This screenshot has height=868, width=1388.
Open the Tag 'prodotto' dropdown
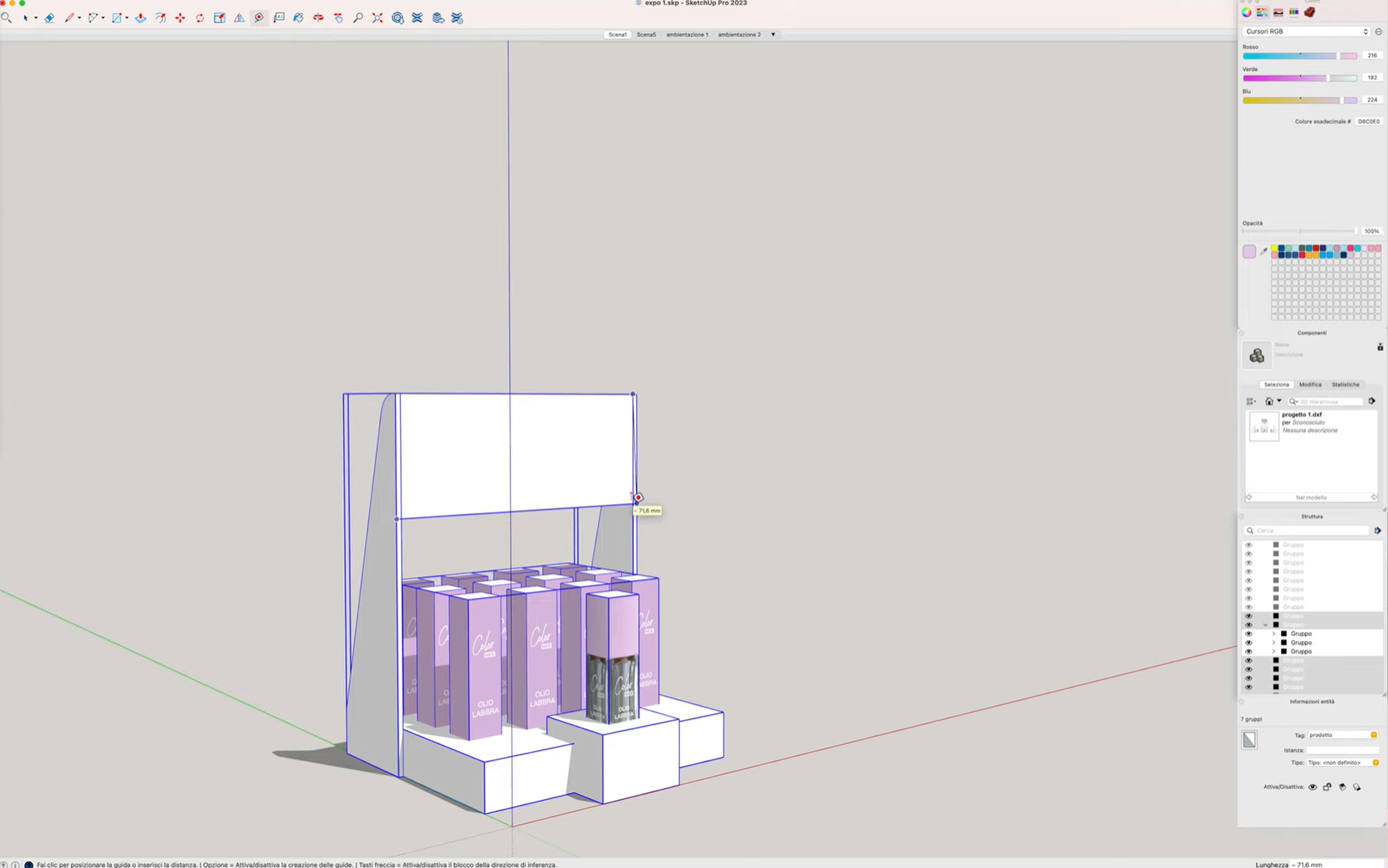1373,735
